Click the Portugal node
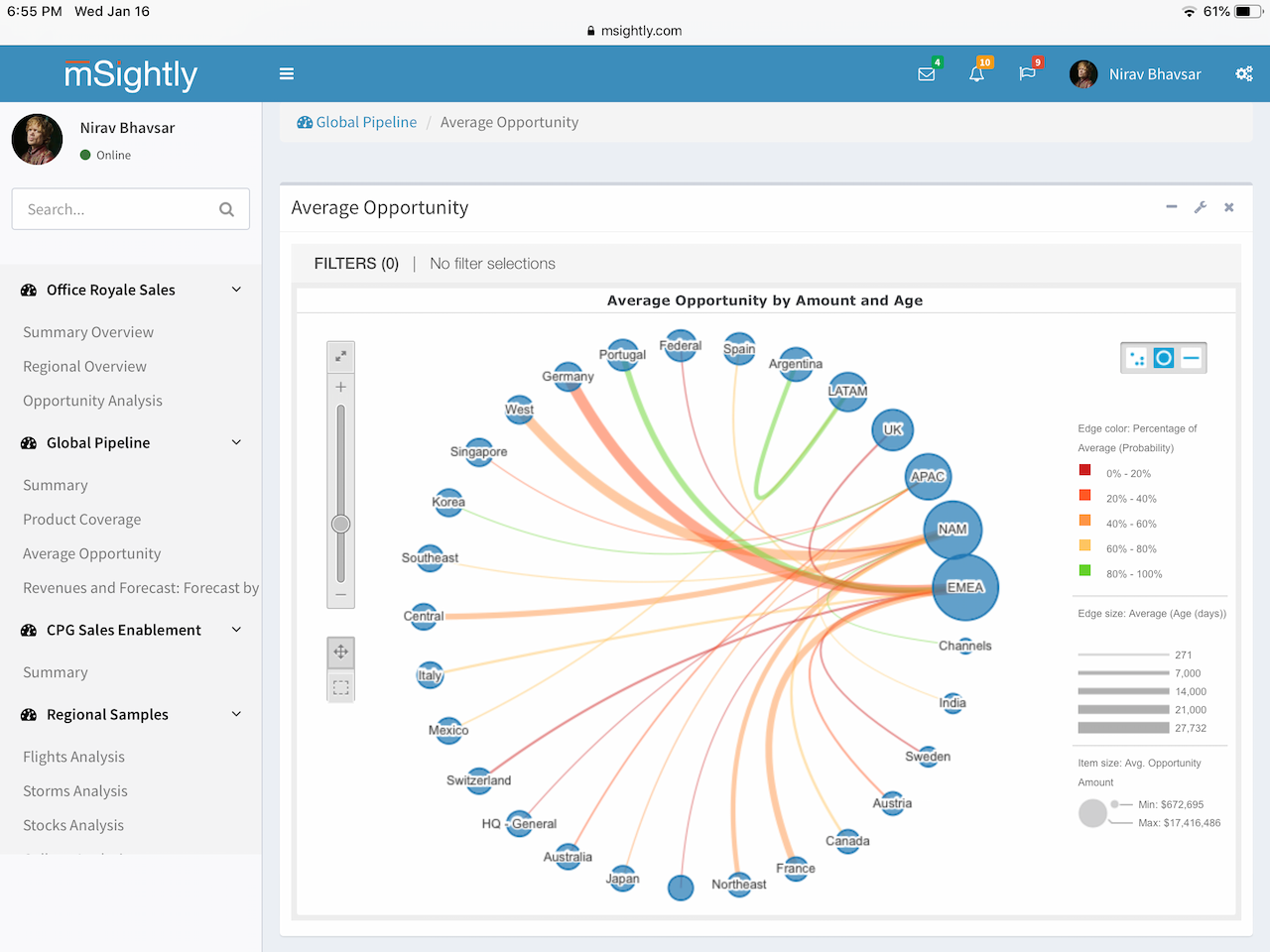 pos(622,355)
